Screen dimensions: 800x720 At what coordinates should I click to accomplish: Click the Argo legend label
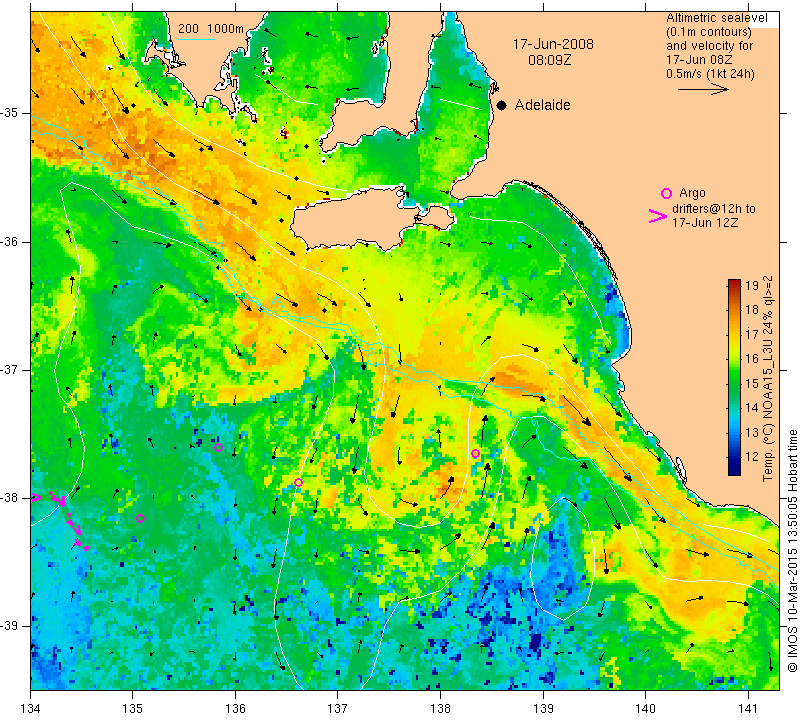(692, 193)
